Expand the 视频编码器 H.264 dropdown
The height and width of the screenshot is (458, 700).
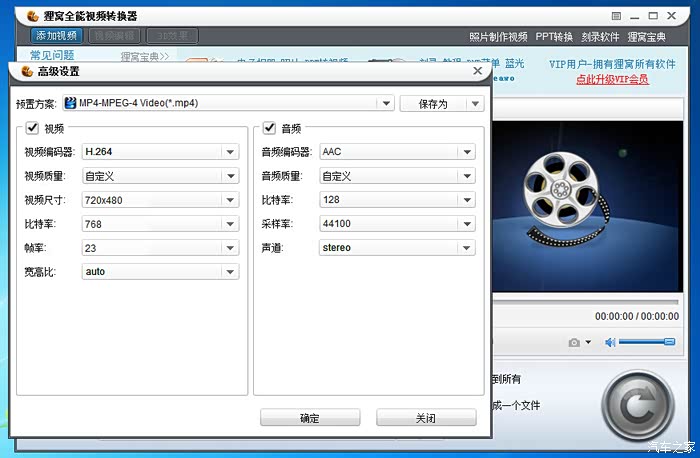pyautogui.click(x=230, y=152)
